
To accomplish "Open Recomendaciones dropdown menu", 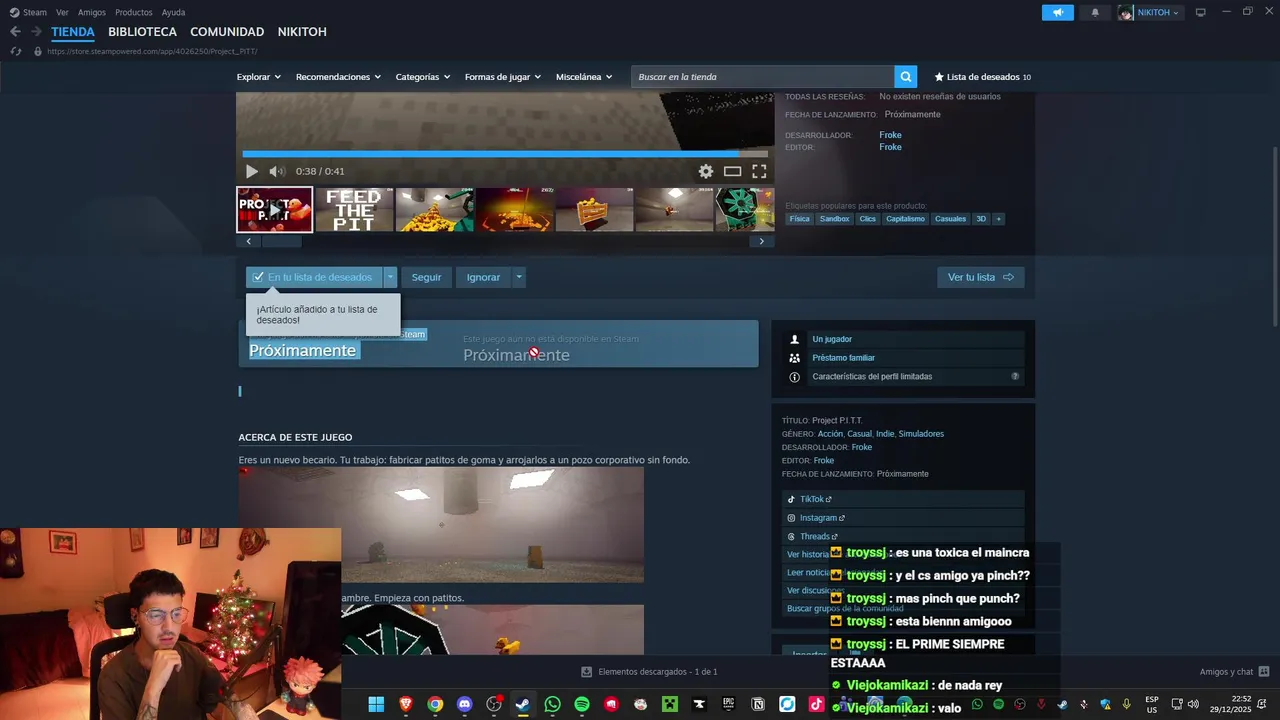I will [x=338, y=77].
